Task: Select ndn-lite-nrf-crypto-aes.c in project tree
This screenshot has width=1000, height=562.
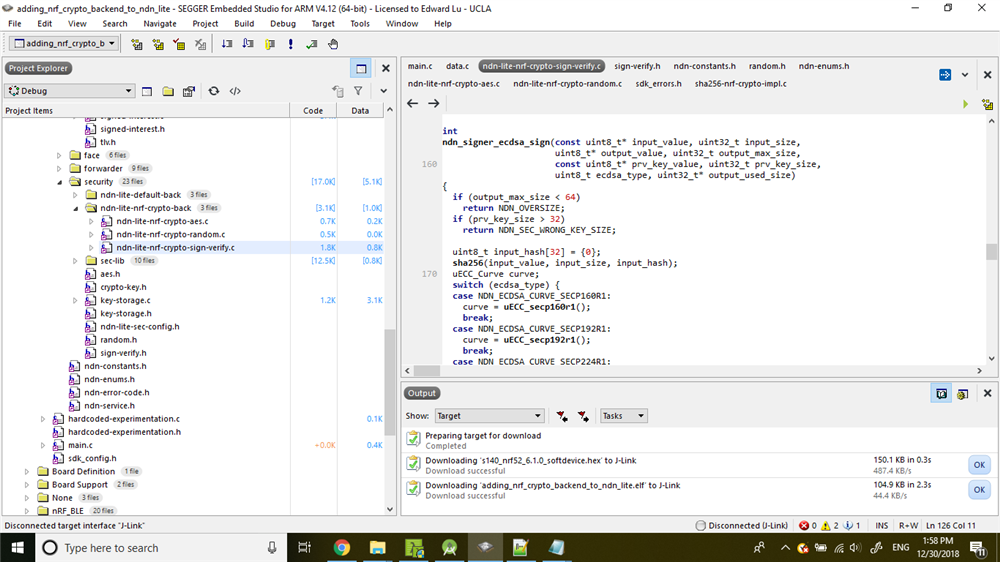Action: coord(162,221)
